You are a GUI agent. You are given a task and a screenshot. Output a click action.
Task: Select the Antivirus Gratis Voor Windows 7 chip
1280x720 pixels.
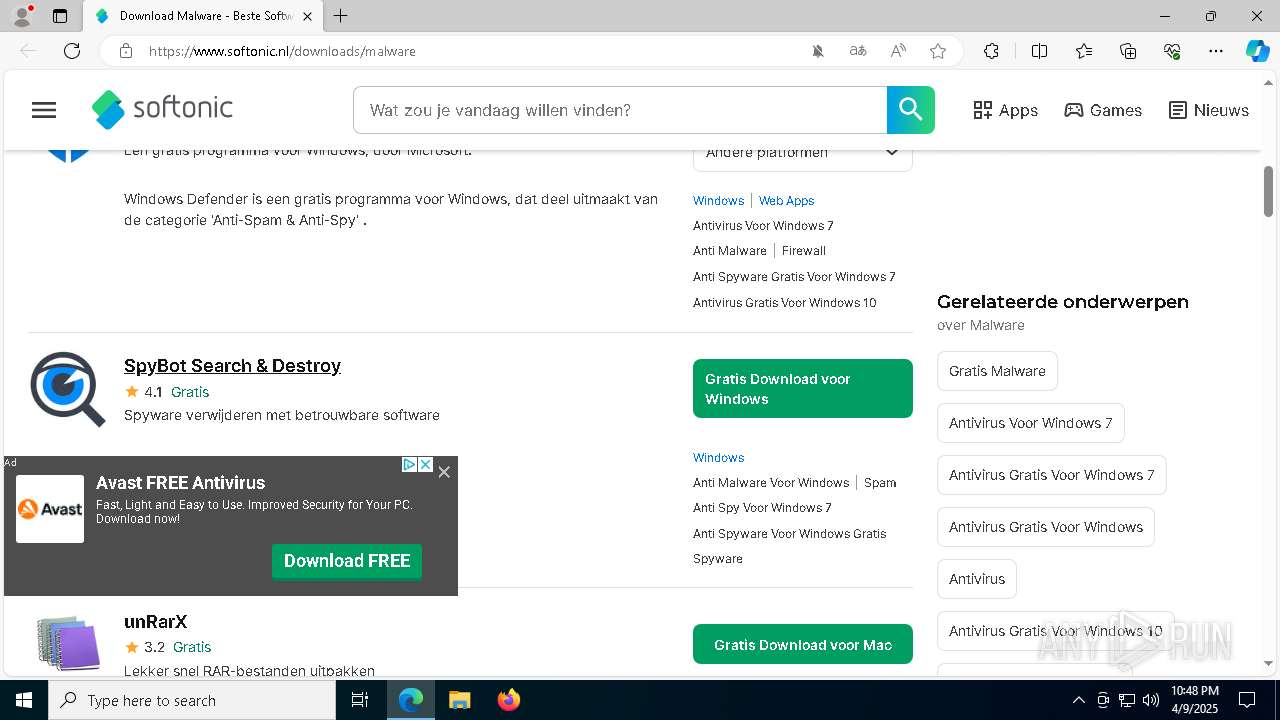(x=1051, y=475)
